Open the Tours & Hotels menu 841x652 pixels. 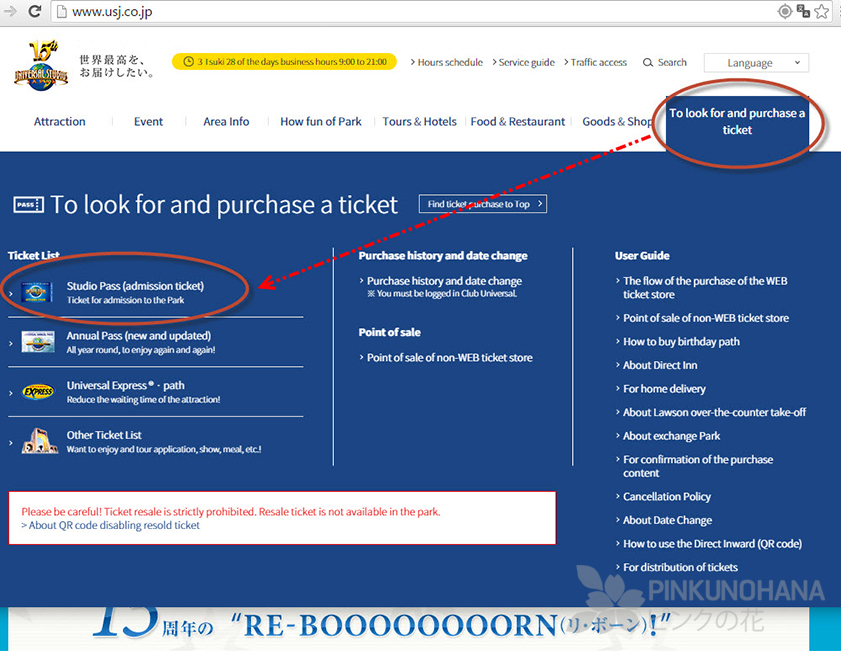point(419,122)
